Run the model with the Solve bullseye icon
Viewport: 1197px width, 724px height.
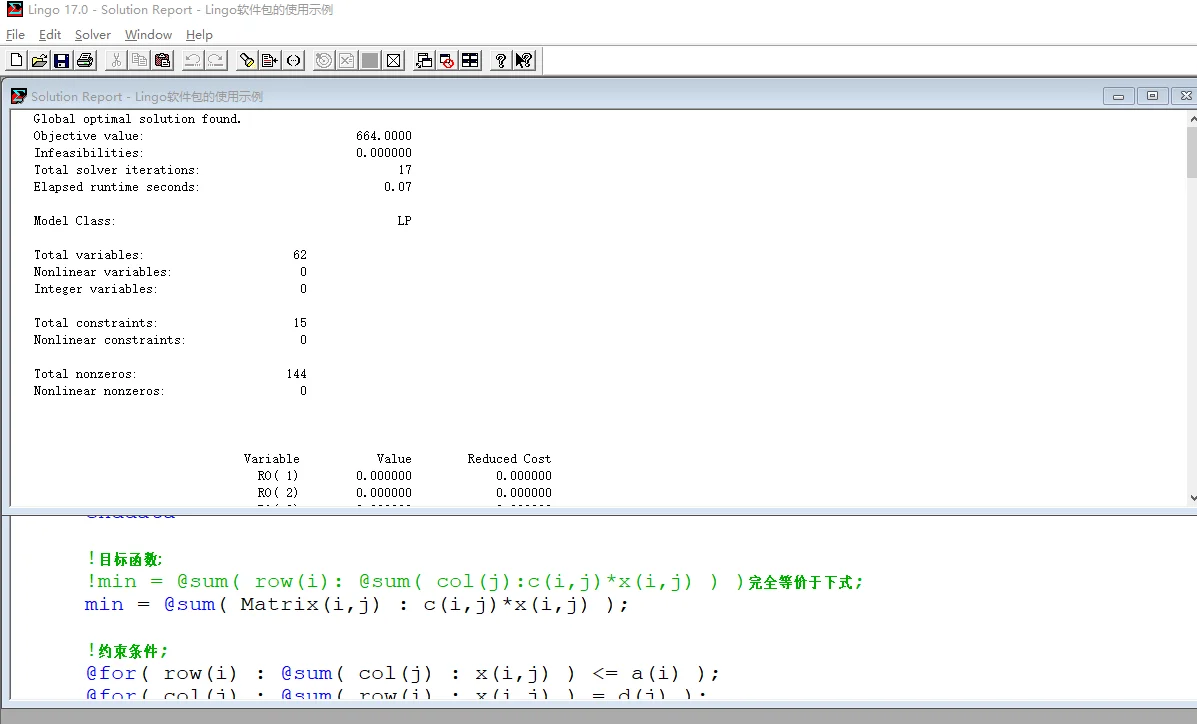(324, 60)
